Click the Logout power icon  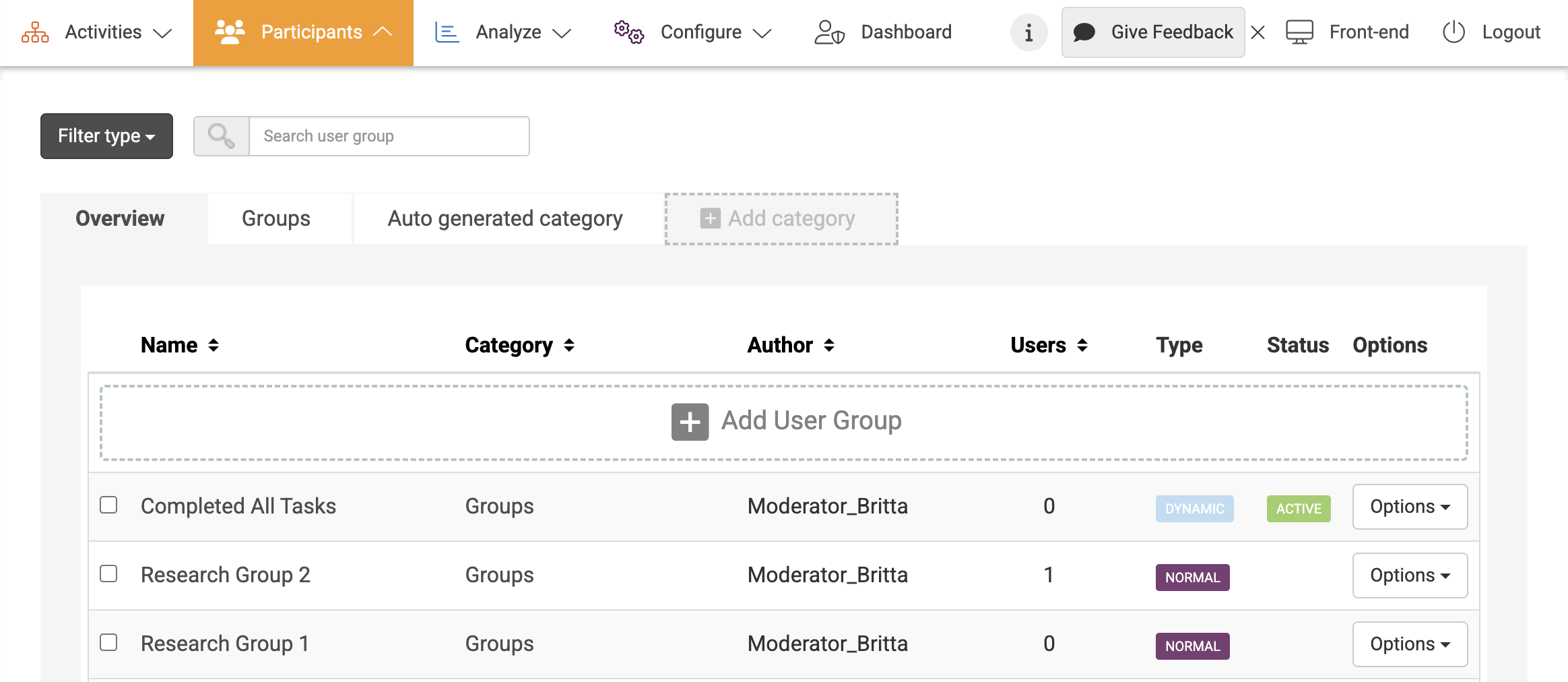1453,32
